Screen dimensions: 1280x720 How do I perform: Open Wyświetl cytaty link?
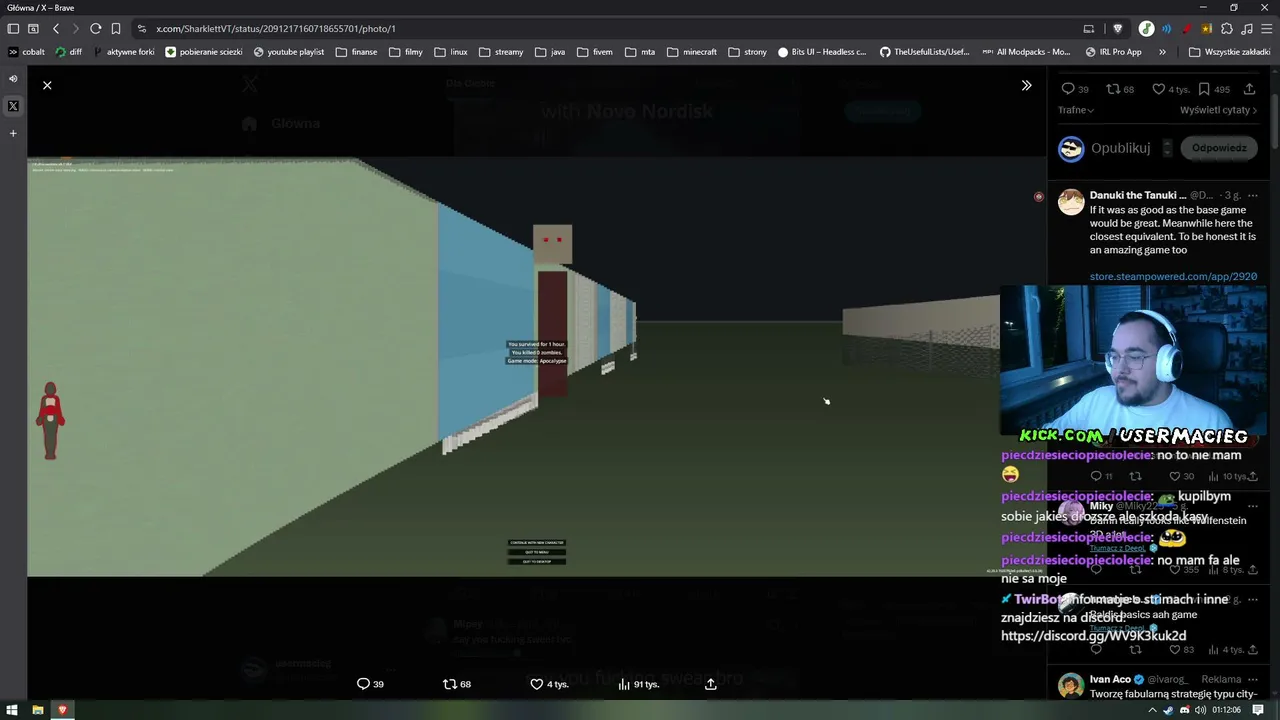coord(1218,110)
